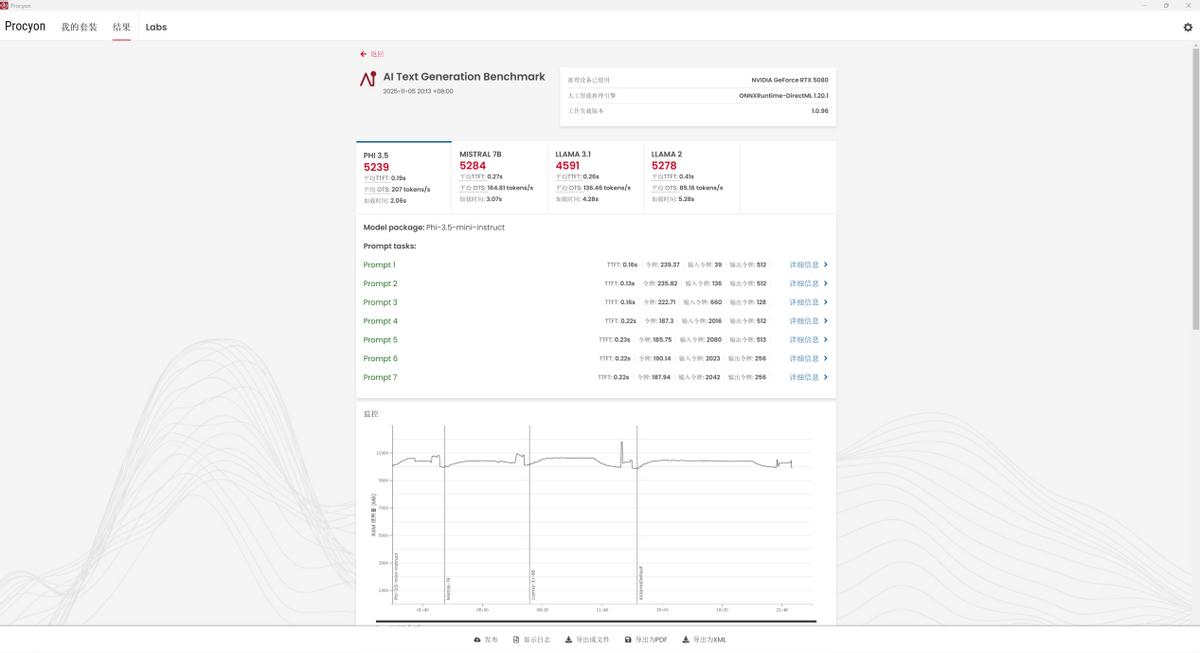The image size is (1200, 653).
Task: Click the Prompt 5 label
Action: click(x=380, y=340)
